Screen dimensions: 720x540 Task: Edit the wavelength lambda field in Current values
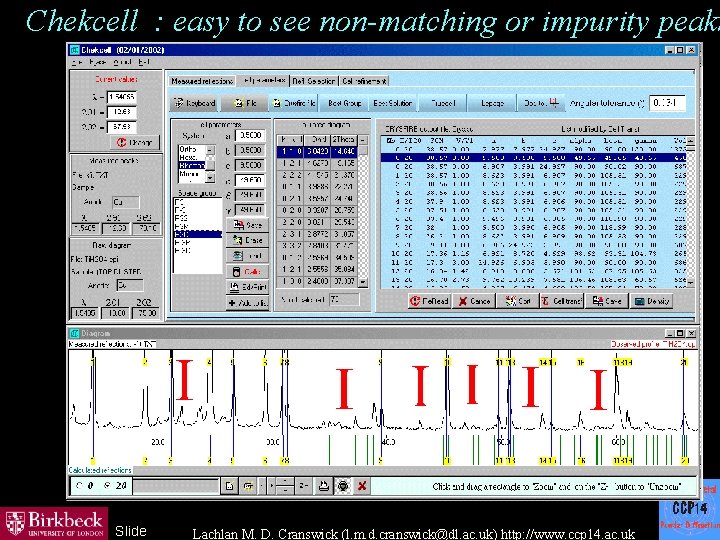(x=122, y=97)
